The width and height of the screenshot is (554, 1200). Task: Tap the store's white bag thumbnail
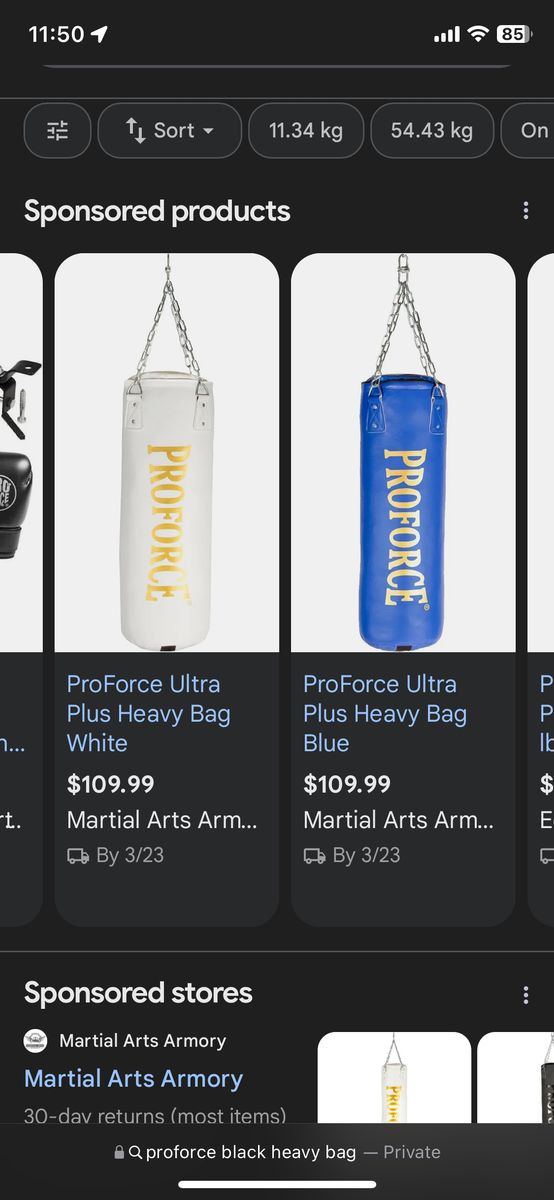[394, 1078]
